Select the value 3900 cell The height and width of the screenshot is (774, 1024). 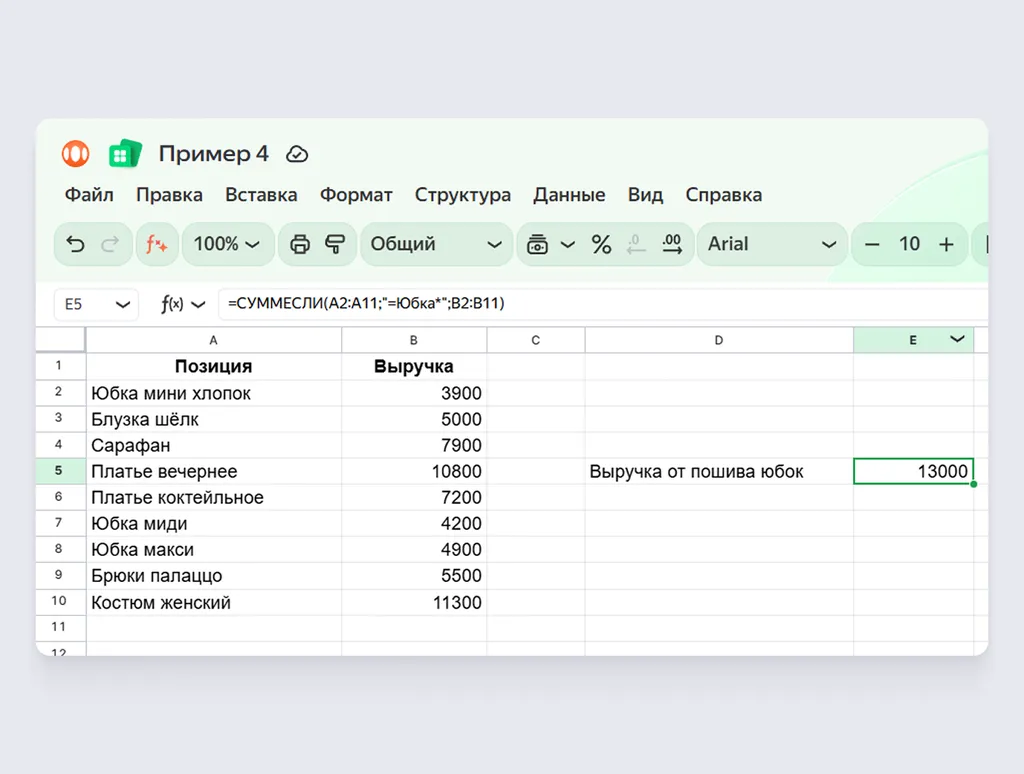pos(414,393)
